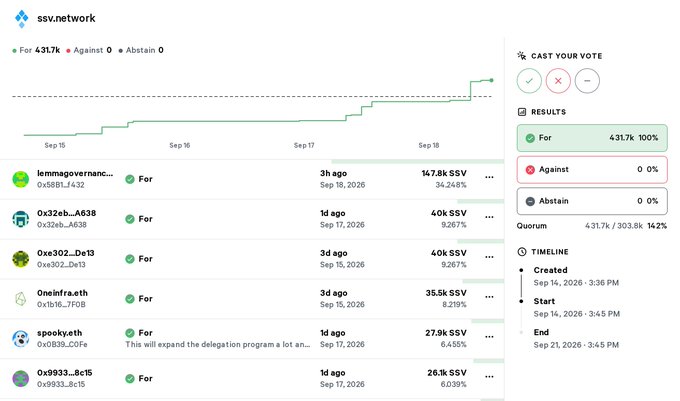This screenshot has width=680, height=401.
Task: Open ssv.network DAO title link
Action: coord(66,18)
